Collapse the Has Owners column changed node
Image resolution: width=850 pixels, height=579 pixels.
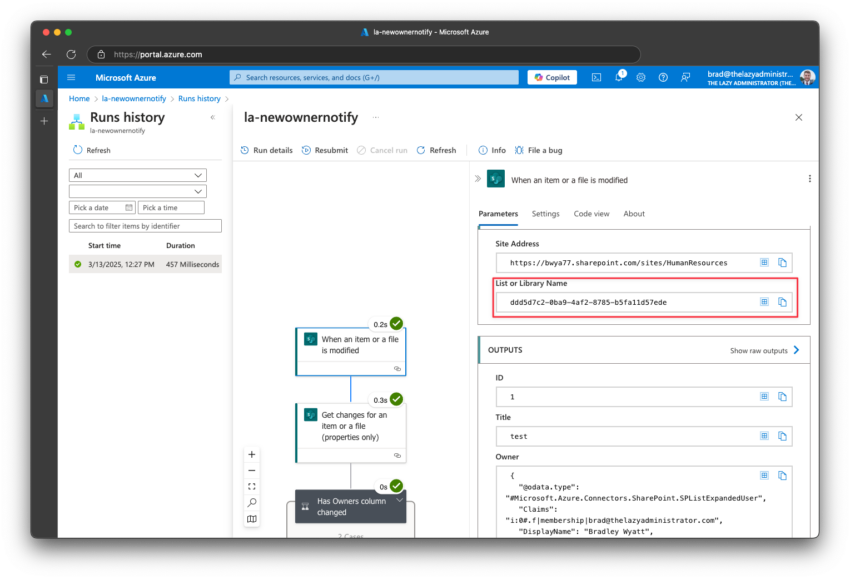pos(400,500)
